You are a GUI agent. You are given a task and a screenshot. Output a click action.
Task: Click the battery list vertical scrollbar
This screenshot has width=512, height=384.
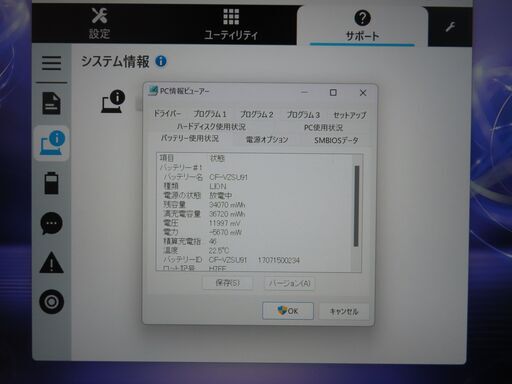(x=357, y=206)
